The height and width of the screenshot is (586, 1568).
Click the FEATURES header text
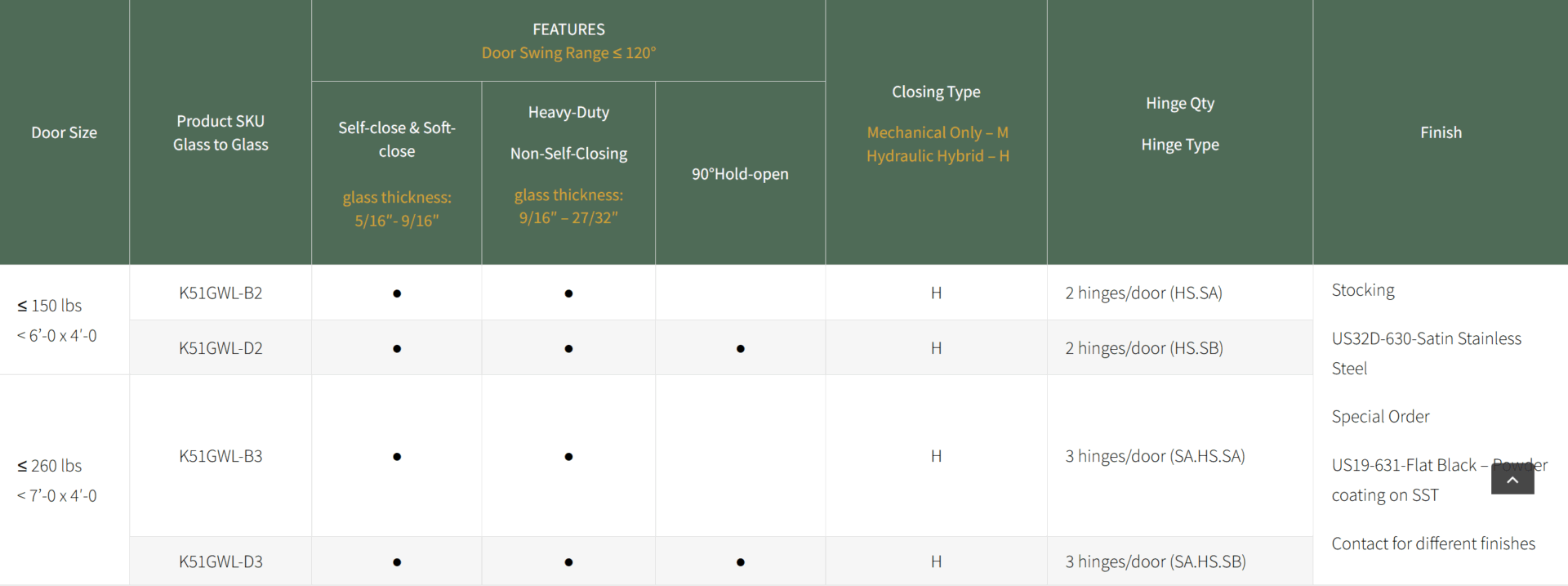click(x=568, y=29)
